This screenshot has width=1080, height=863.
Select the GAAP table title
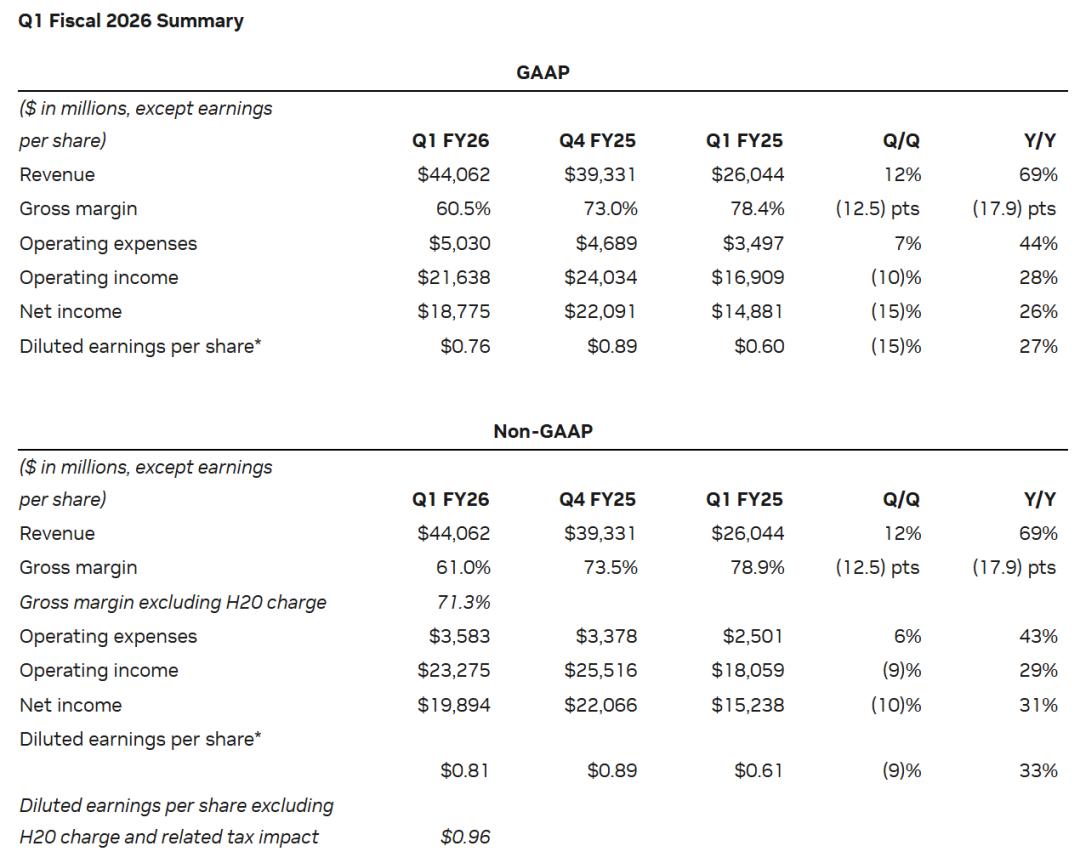tap(543, 72)
